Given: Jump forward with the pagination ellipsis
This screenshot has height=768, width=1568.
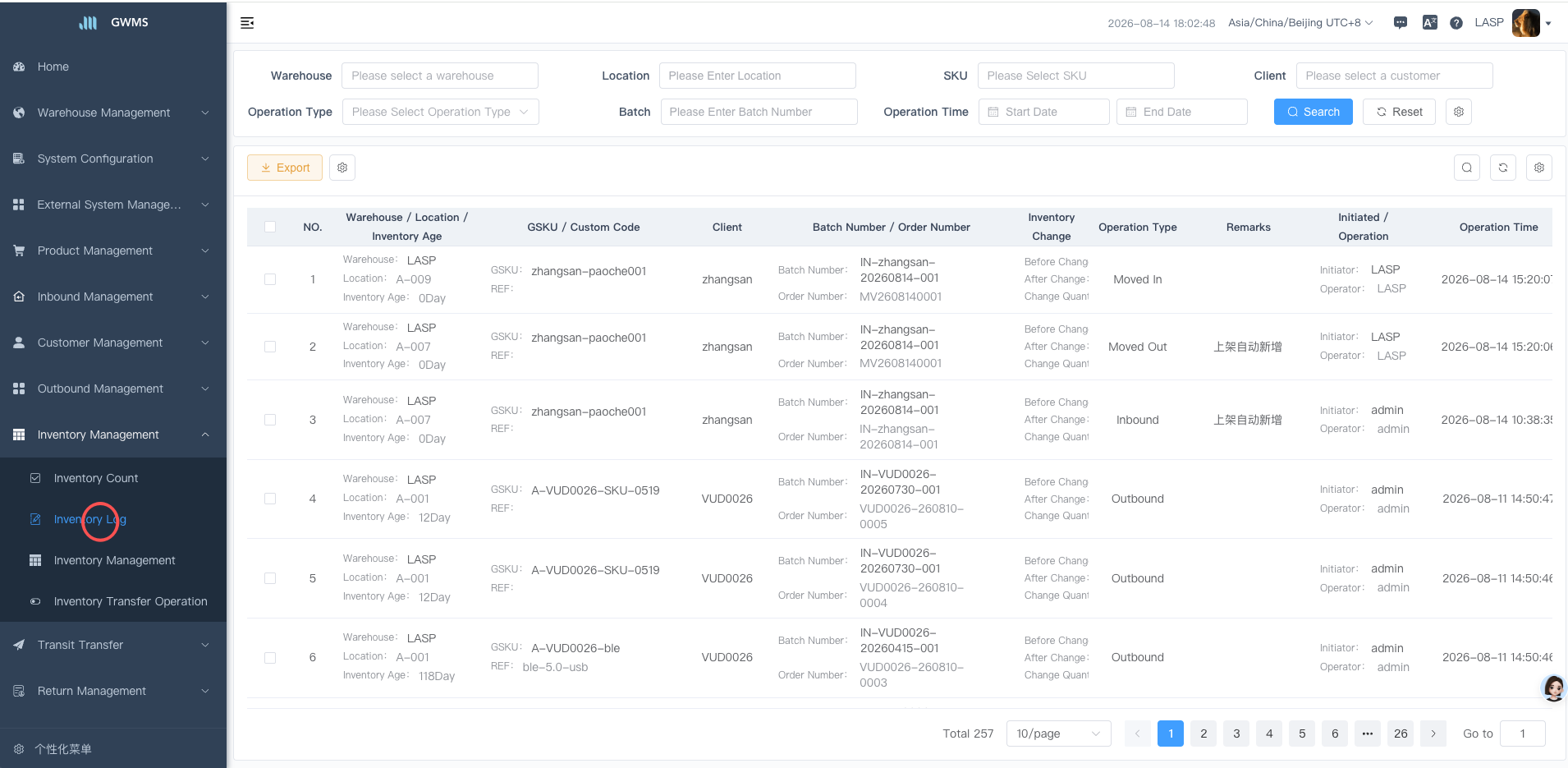Looking at the screenshot, I should coord(1368,734).
